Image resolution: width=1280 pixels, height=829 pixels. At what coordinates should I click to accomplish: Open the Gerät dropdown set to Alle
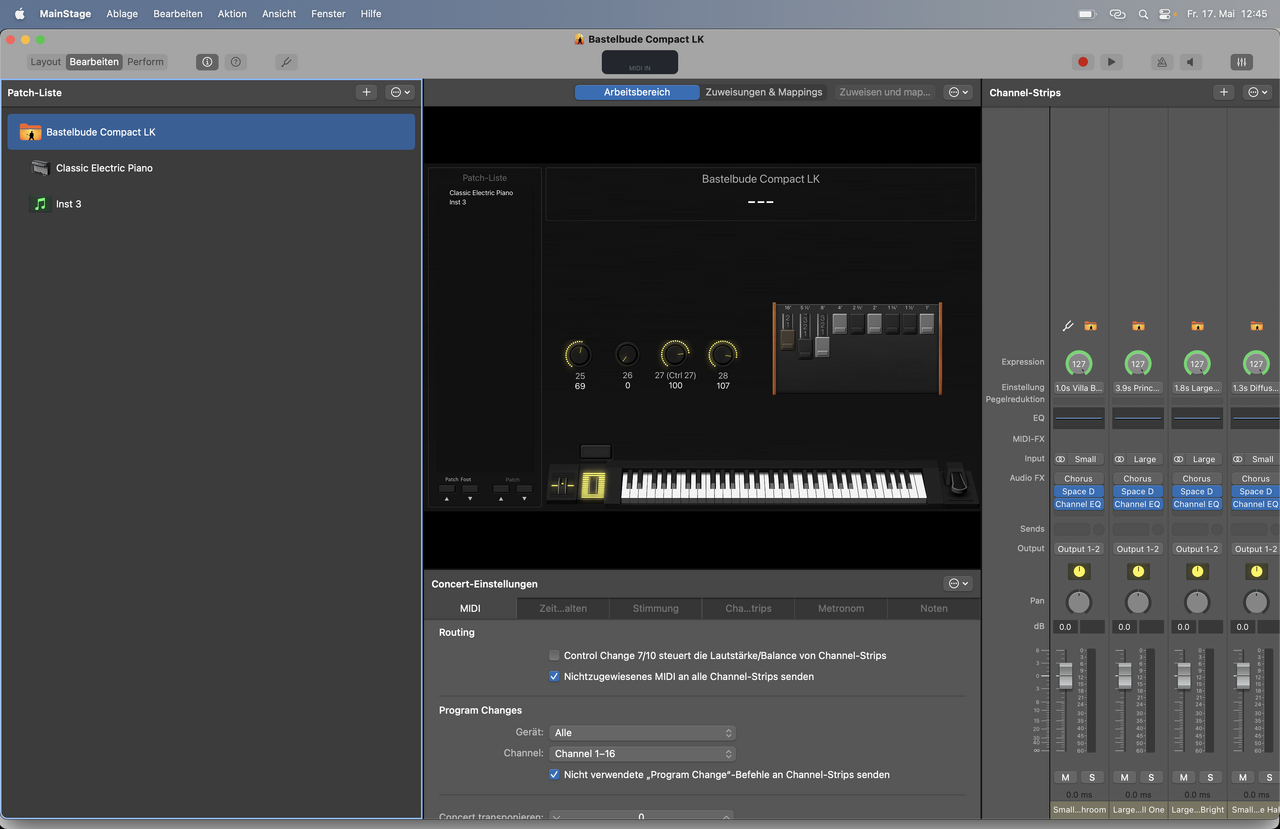pyautogui.click(x=642, y=733)
